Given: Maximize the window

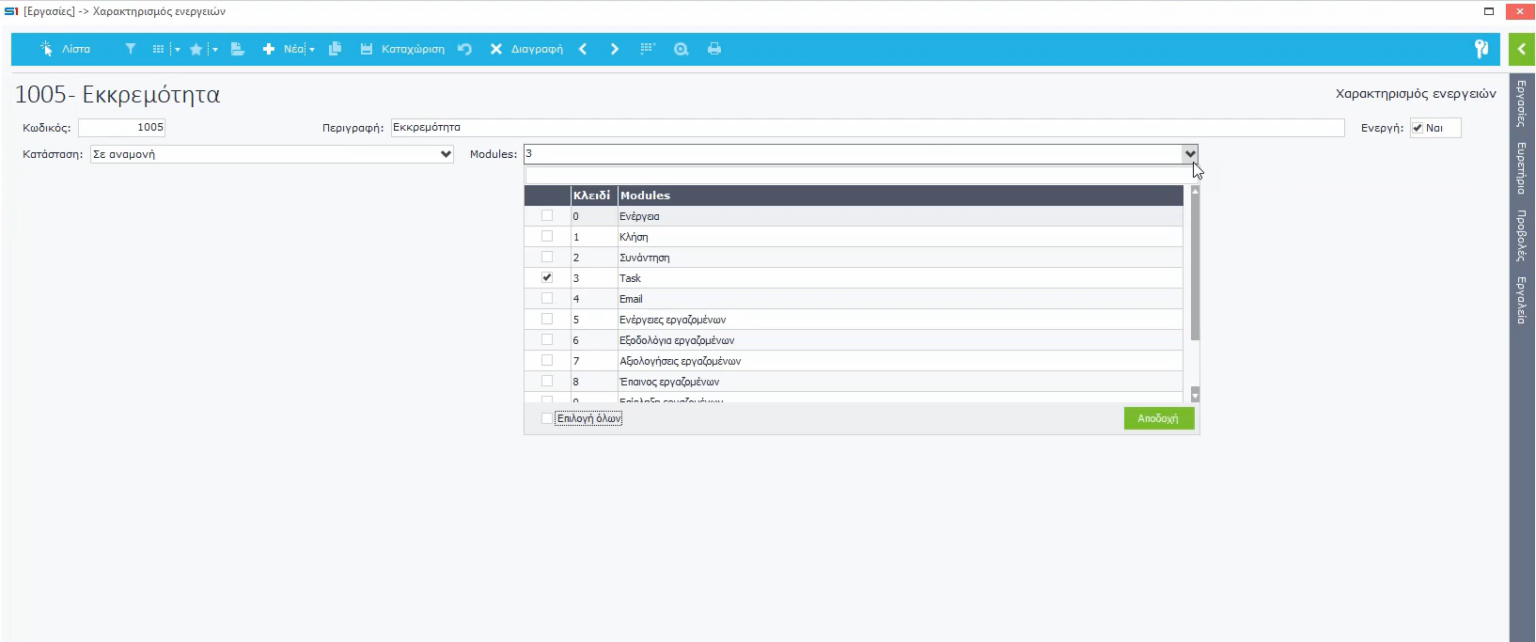Looking at the screenshot, I should [x=1489, y=11].
